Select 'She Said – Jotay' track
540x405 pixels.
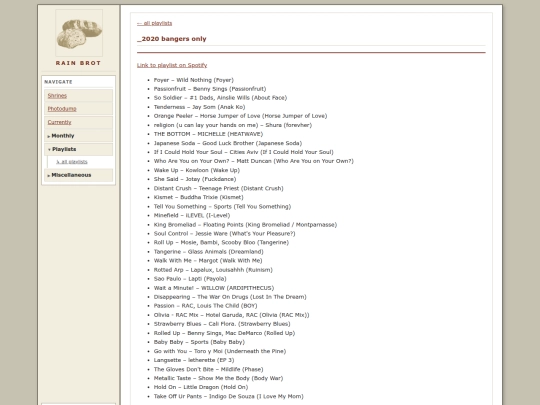(195, 179)
